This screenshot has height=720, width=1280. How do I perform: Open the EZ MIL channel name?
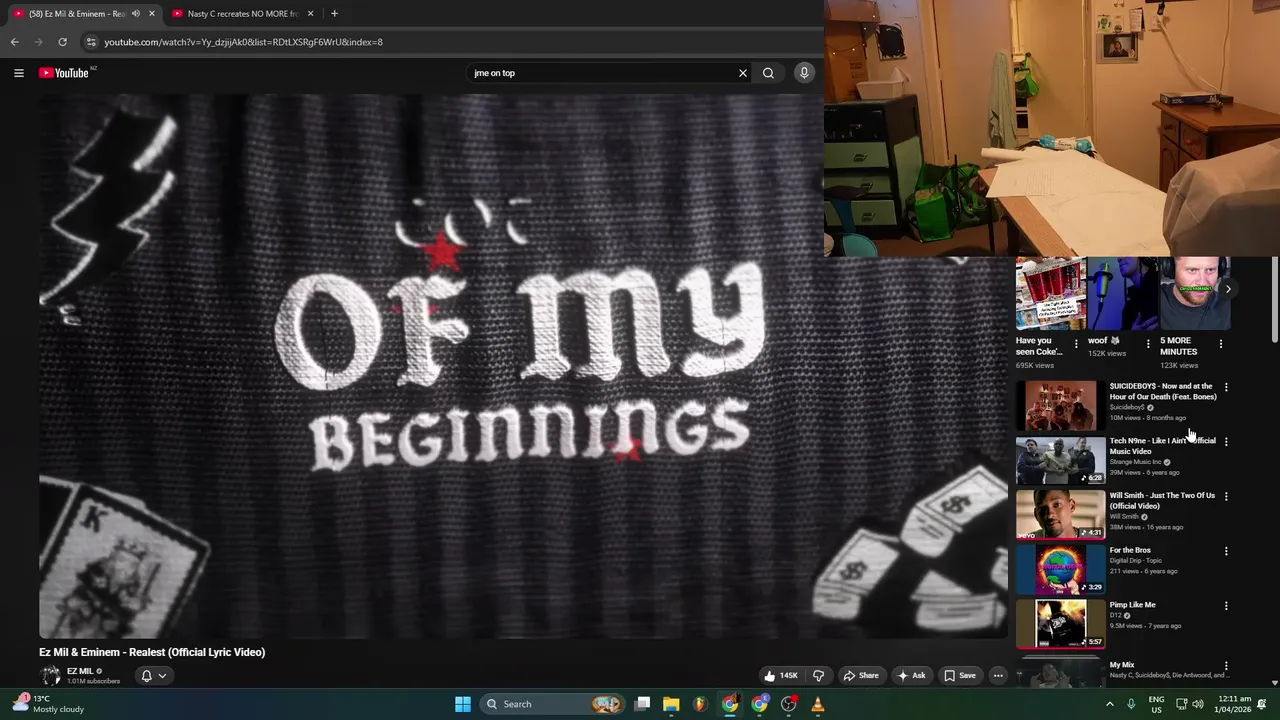pos(79,671)
